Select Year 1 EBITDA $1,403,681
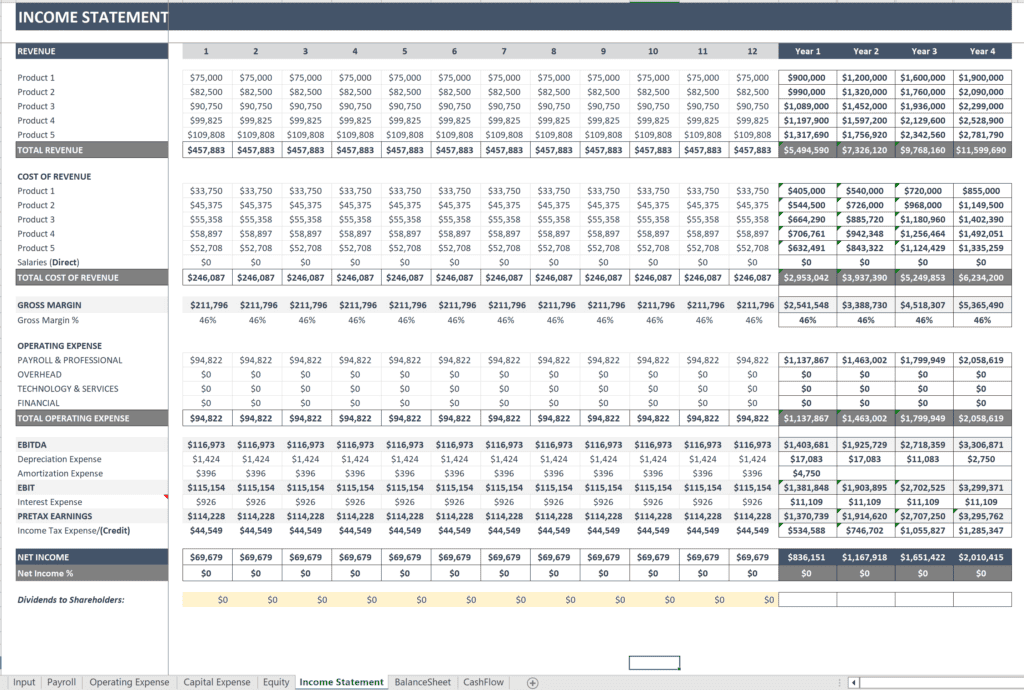 [x=807, y=445]
